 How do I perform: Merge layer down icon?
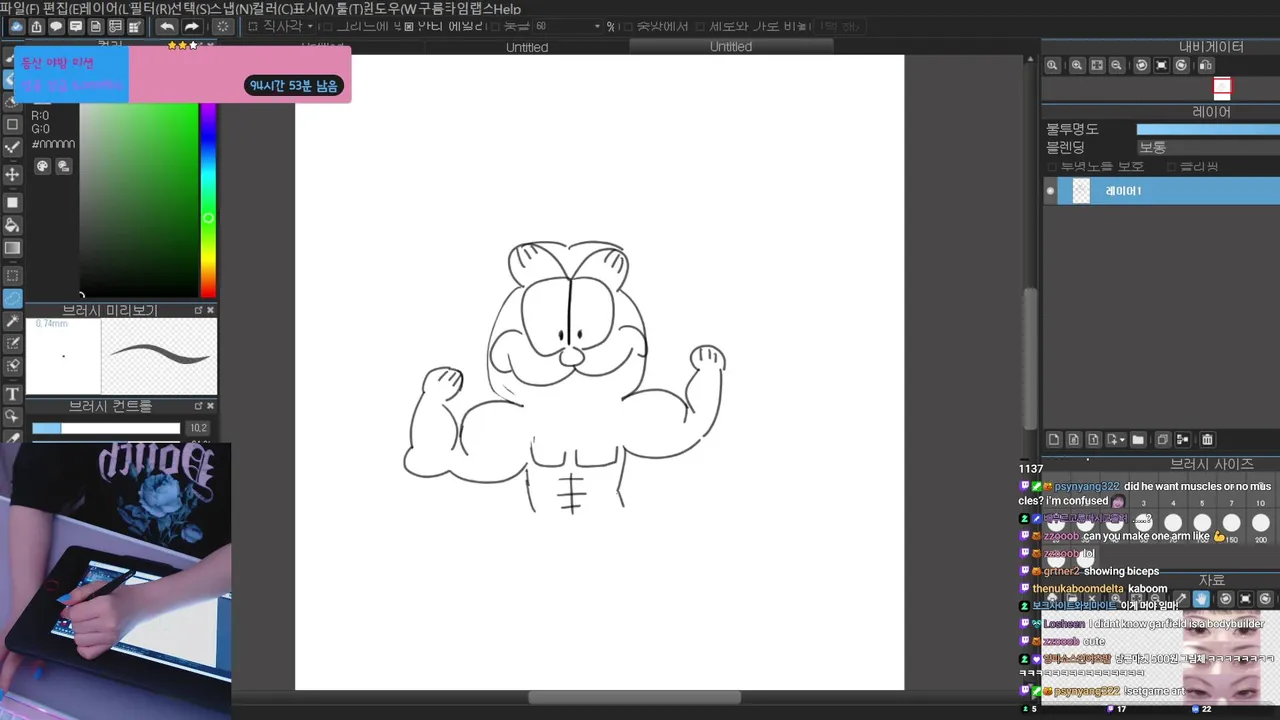(1183, 439)
